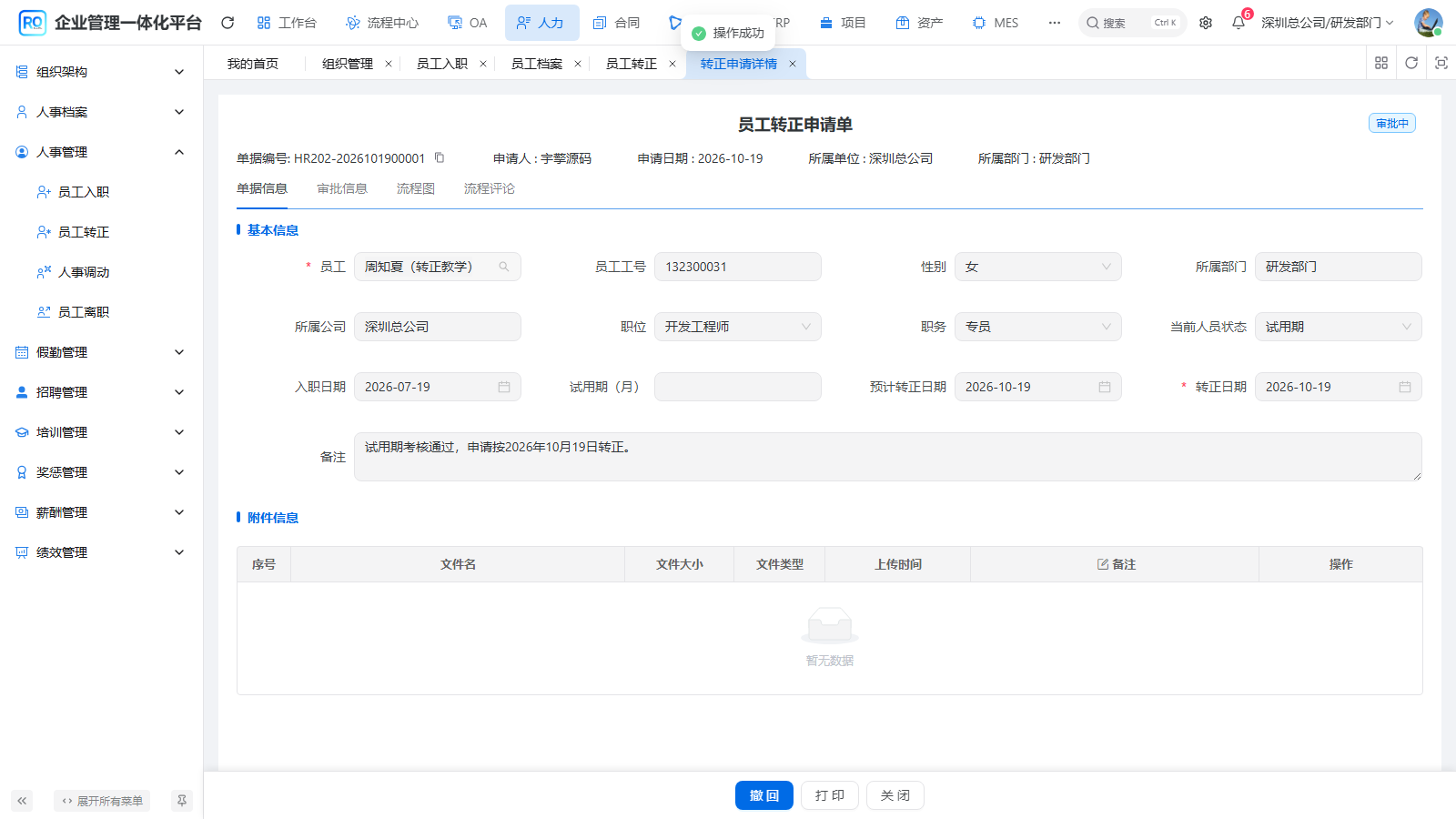Screen dimensions: 1456x819
Task: Click the 备注 text area
Action: (887, 457)
